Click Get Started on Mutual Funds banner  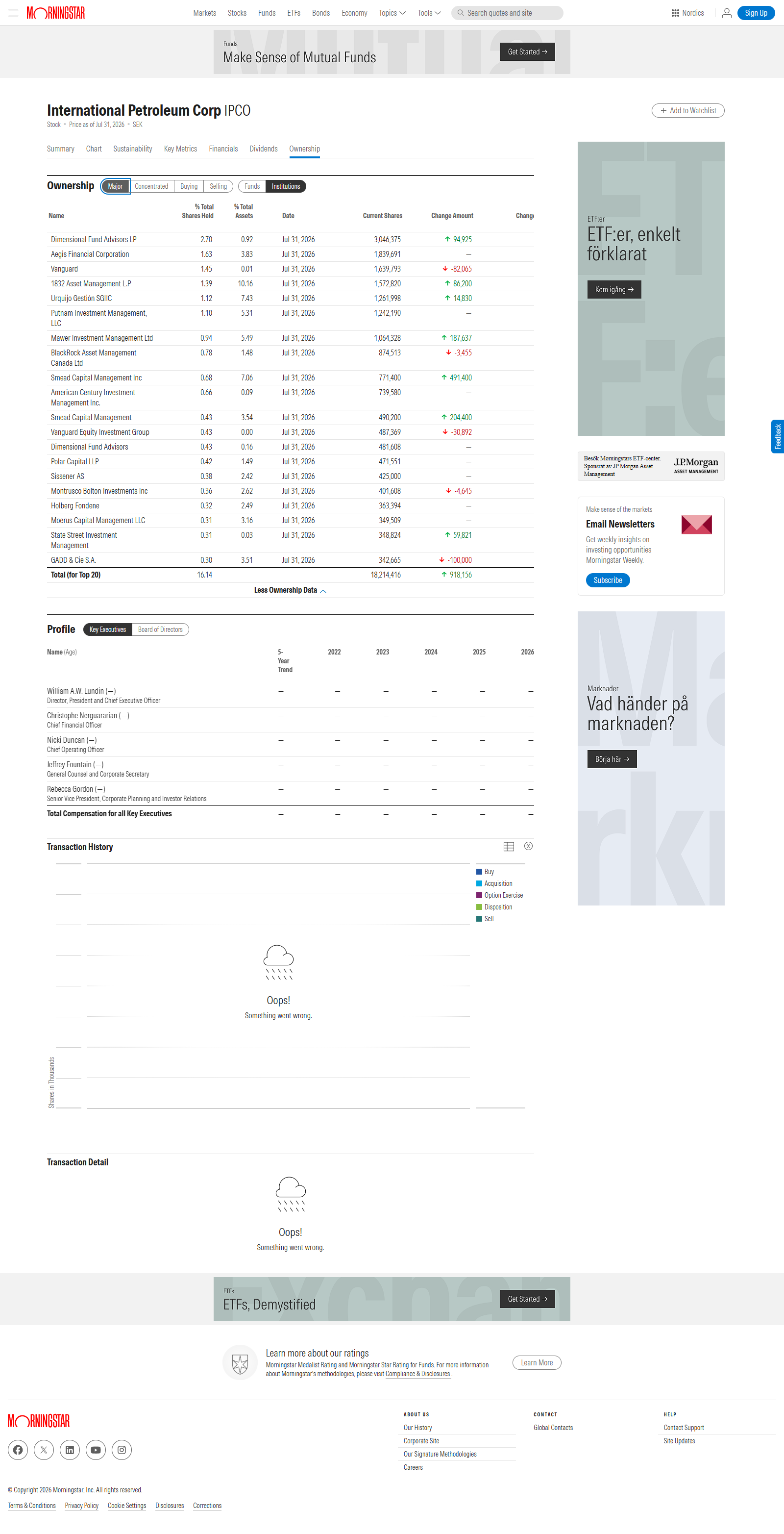click(527, 52)
